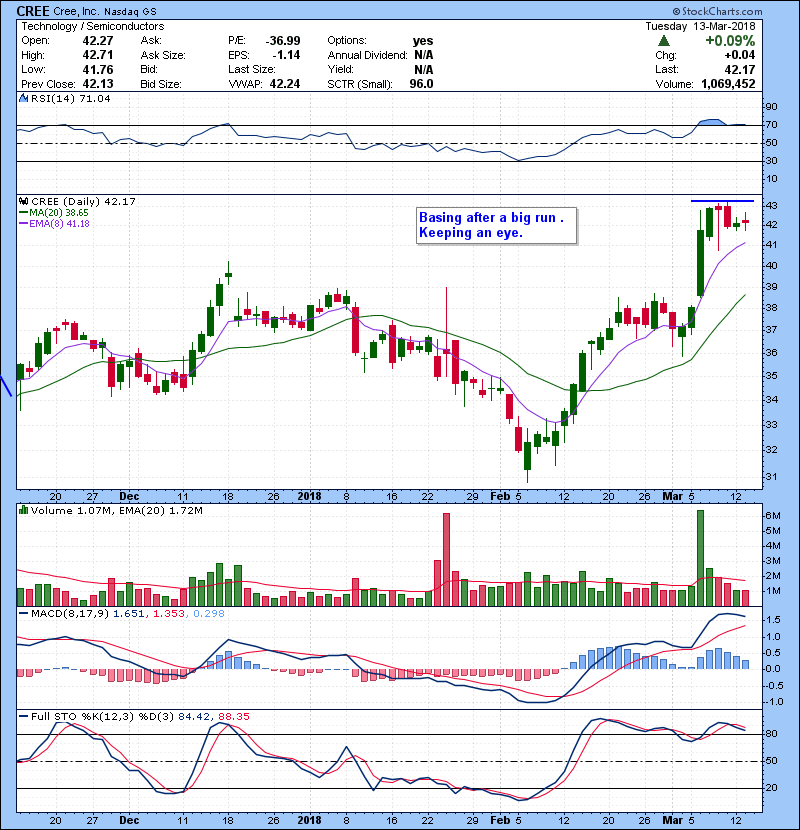Click the green up-arrow change icon

point(664,40)
